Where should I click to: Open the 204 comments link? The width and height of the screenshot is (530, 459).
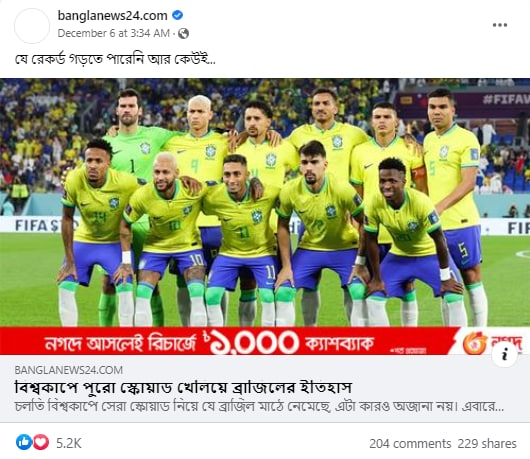click(410, 443)
